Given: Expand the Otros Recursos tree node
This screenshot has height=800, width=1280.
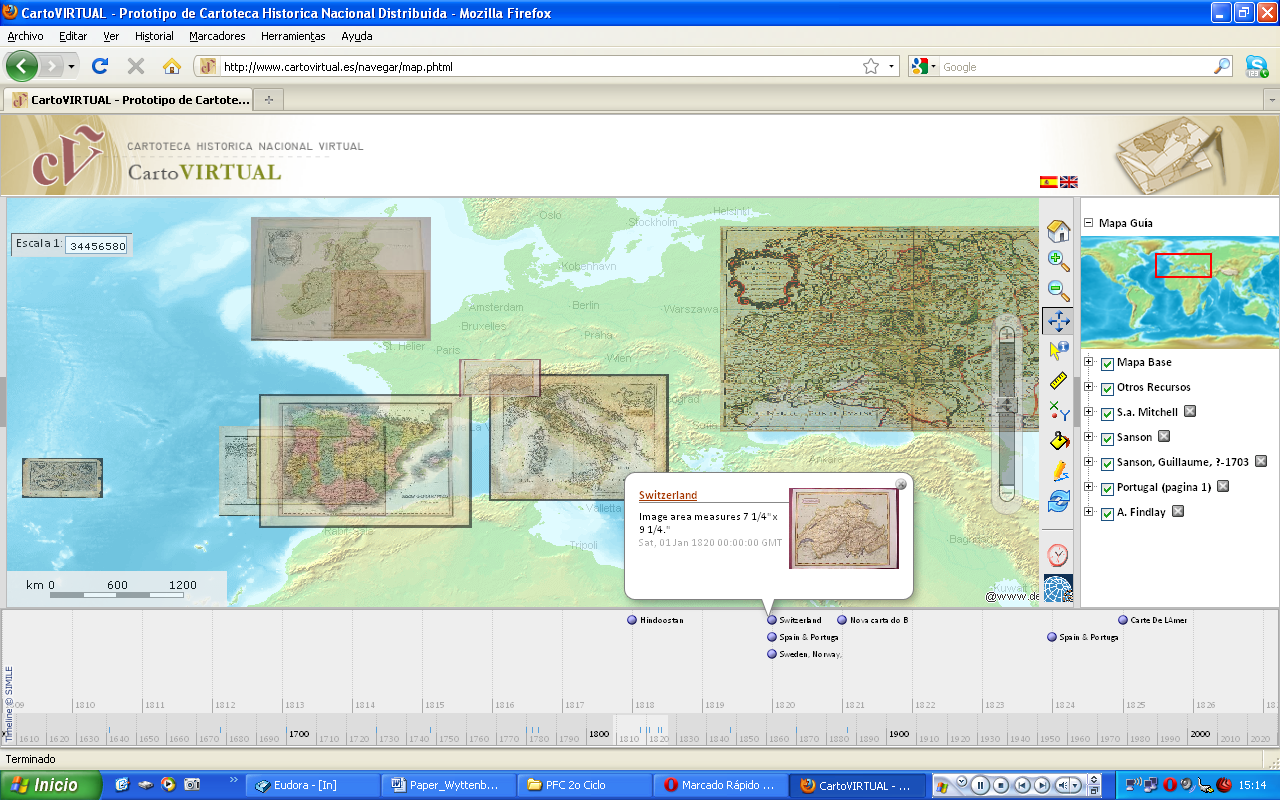Looking at the screenshot, I should 1088,387.
